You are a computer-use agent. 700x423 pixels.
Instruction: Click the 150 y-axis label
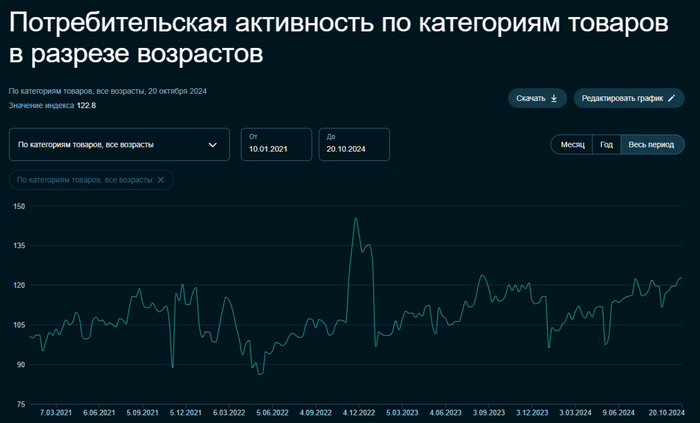(20, 206)
